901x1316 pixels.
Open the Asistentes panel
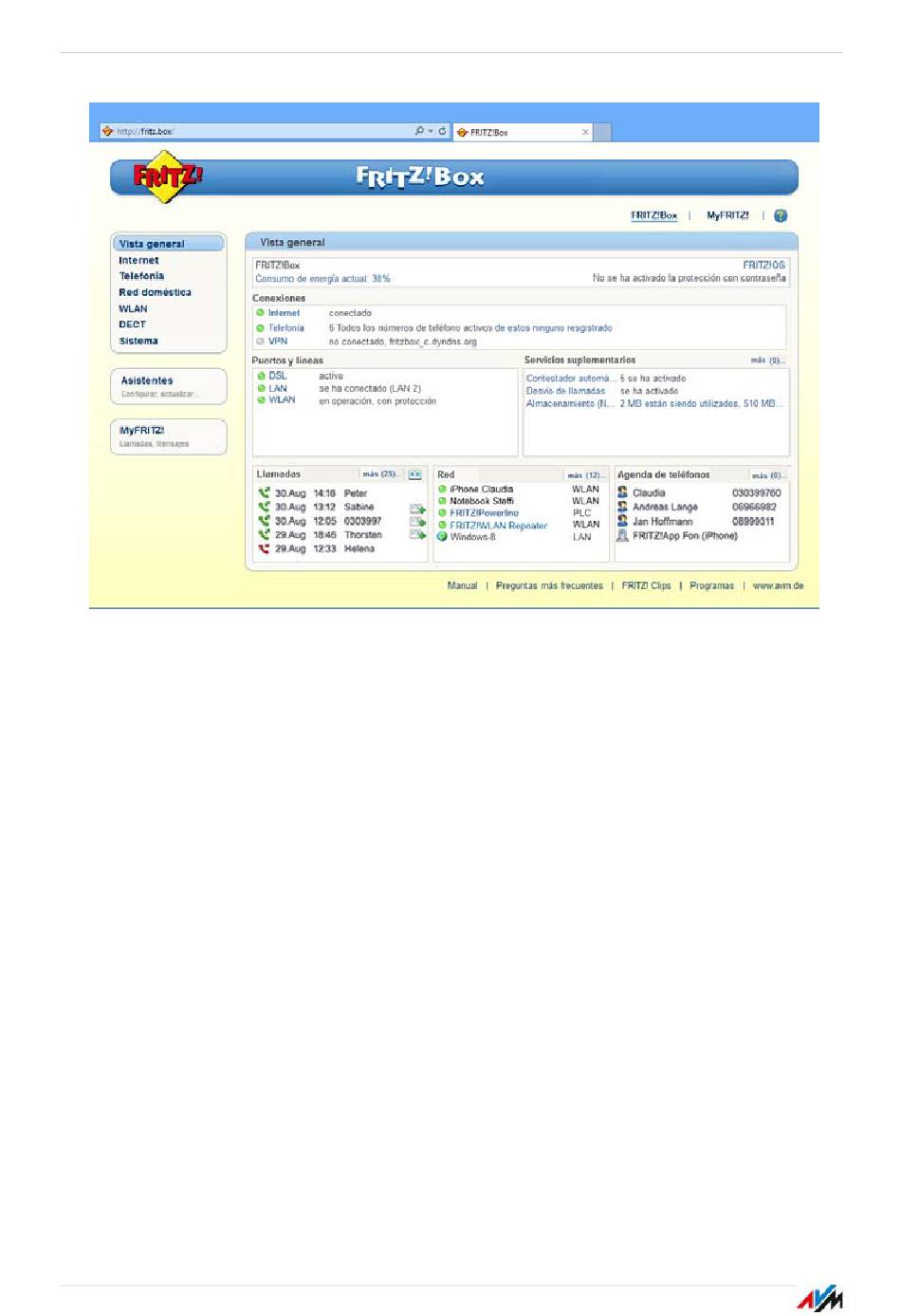(x=169, y=386)
